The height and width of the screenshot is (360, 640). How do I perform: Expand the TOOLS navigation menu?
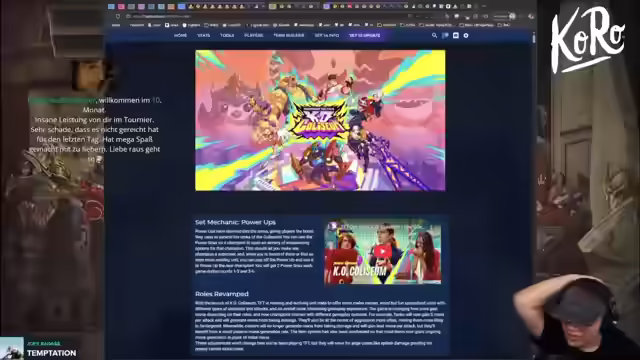coord(227,36)
